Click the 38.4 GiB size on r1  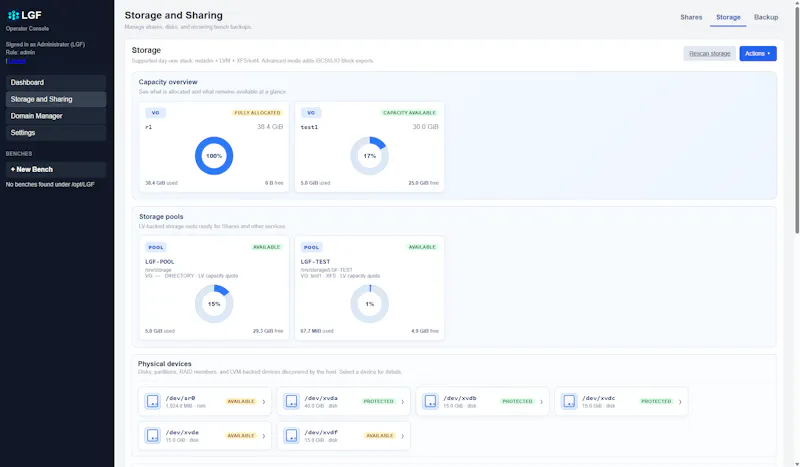[269, 127]
